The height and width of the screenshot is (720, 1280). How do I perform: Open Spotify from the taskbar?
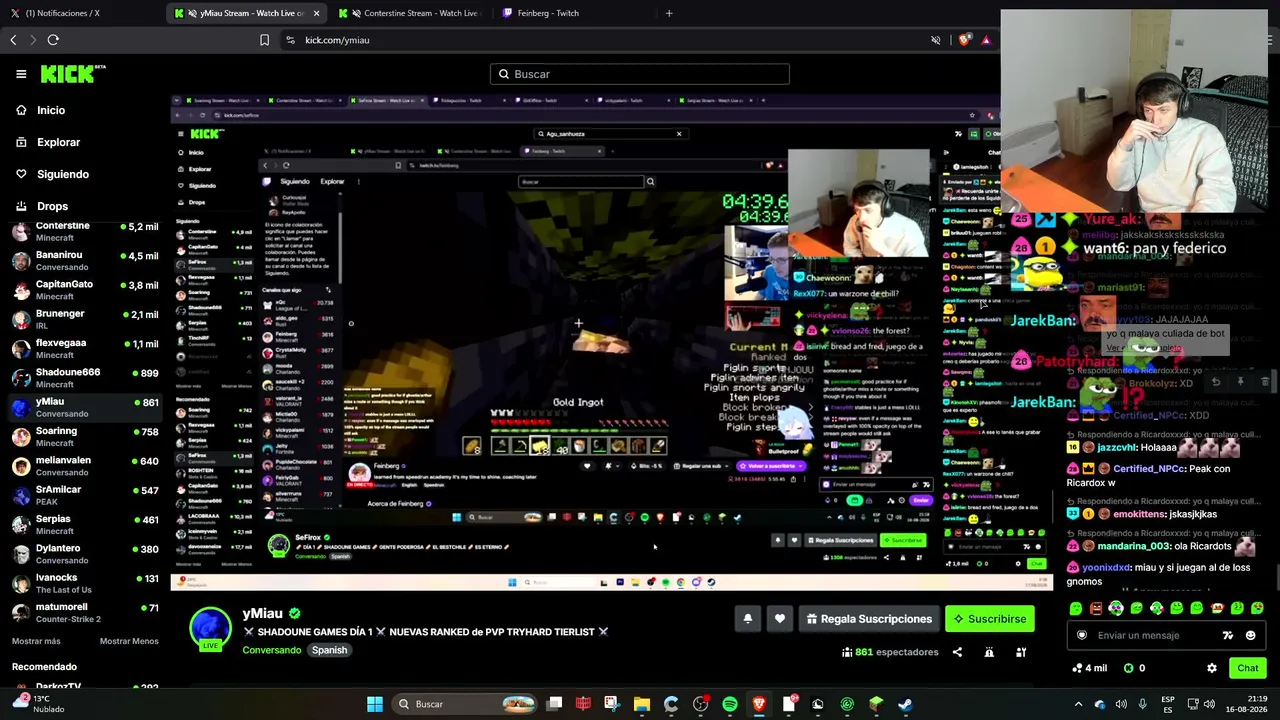pos(730,704)
